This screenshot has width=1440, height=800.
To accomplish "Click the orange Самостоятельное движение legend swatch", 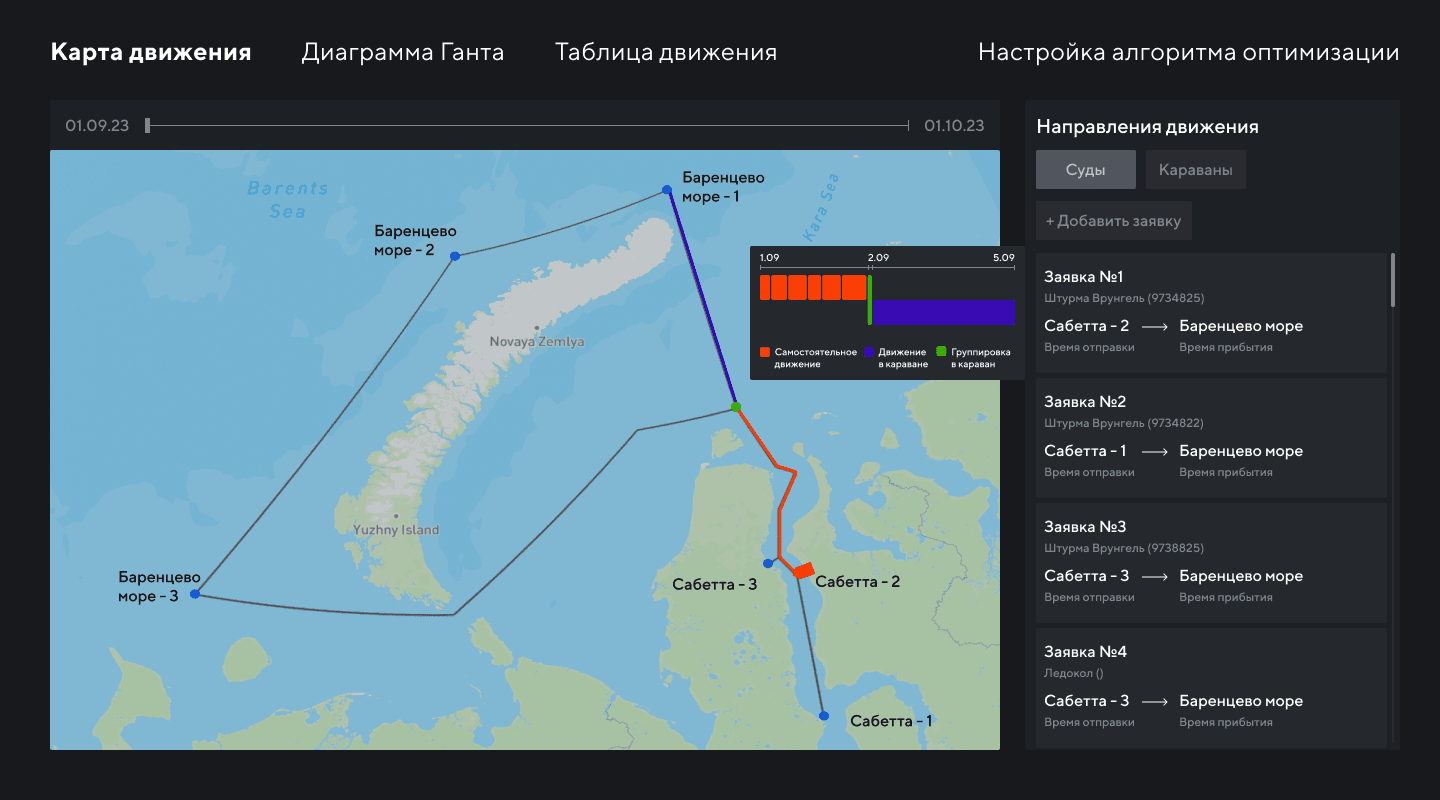I will (765, 352).
